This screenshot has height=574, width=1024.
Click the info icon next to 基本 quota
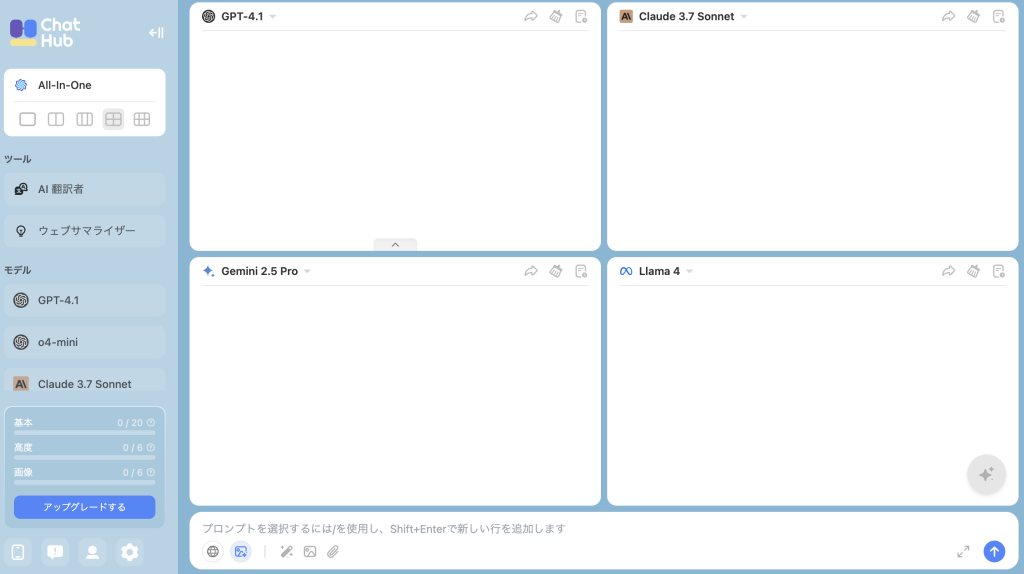151,423
